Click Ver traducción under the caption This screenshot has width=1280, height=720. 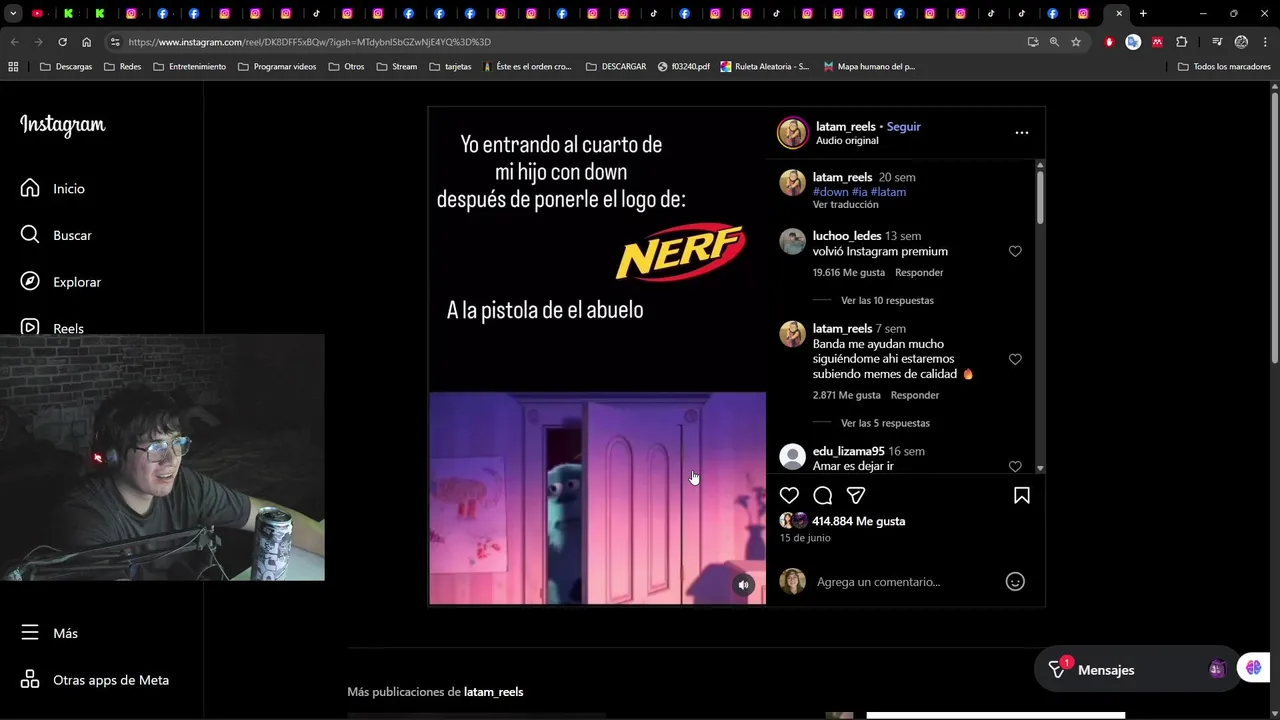[846, 205]
